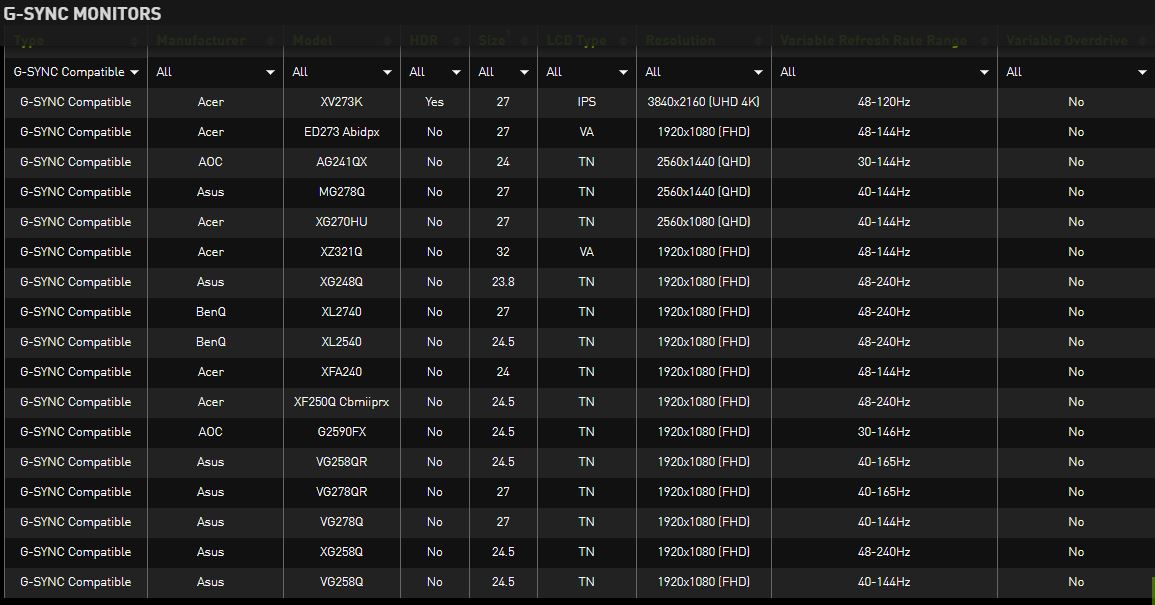
Task: Select the XFA240 model cell
Action: [x=342, y=372]
